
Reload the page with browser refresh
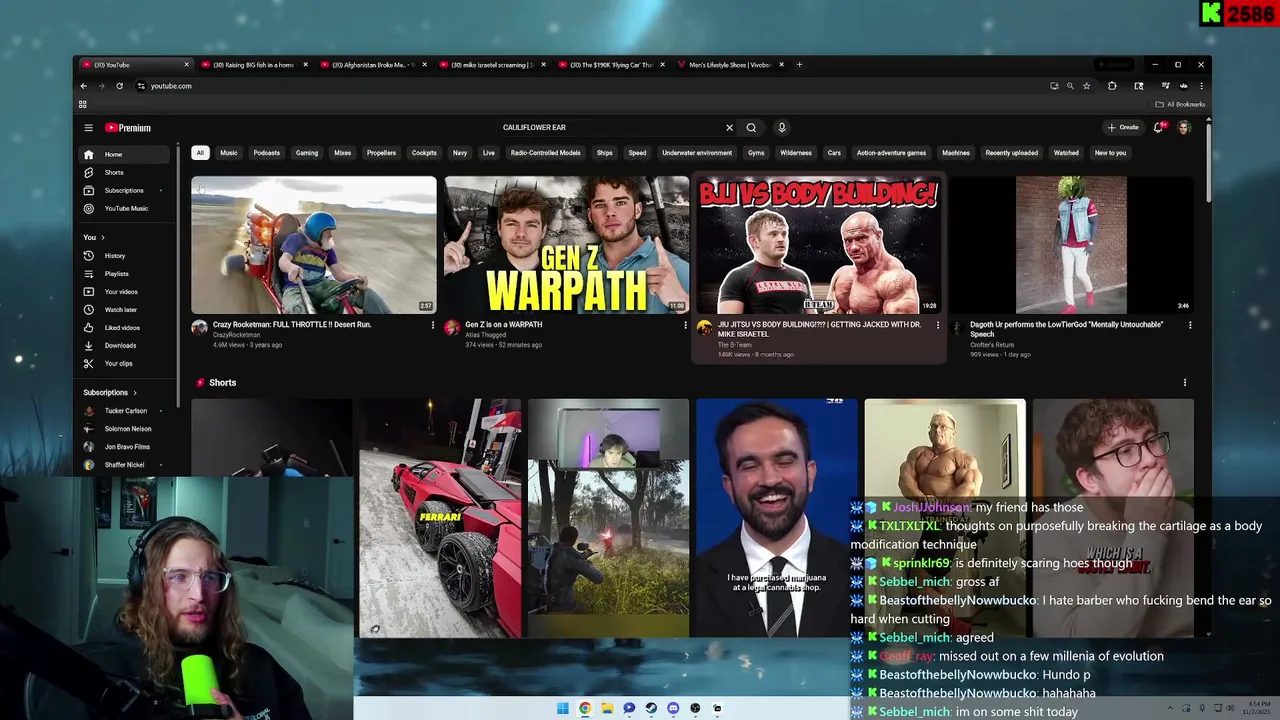point(119,86)
